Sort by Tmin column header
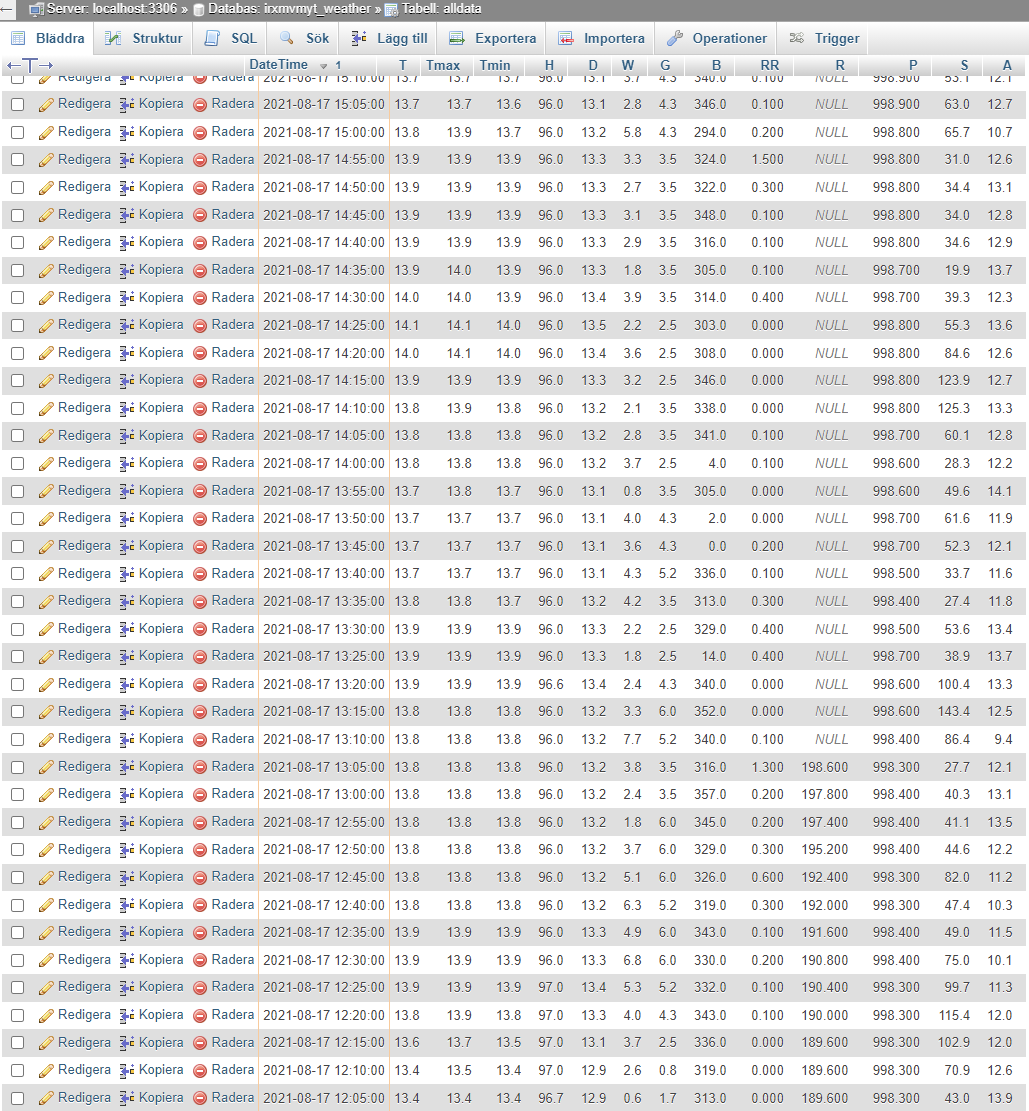Image resolution: width=1029 pixels, height=1111 pixels. pyautogui.click(x=495, y=65)
